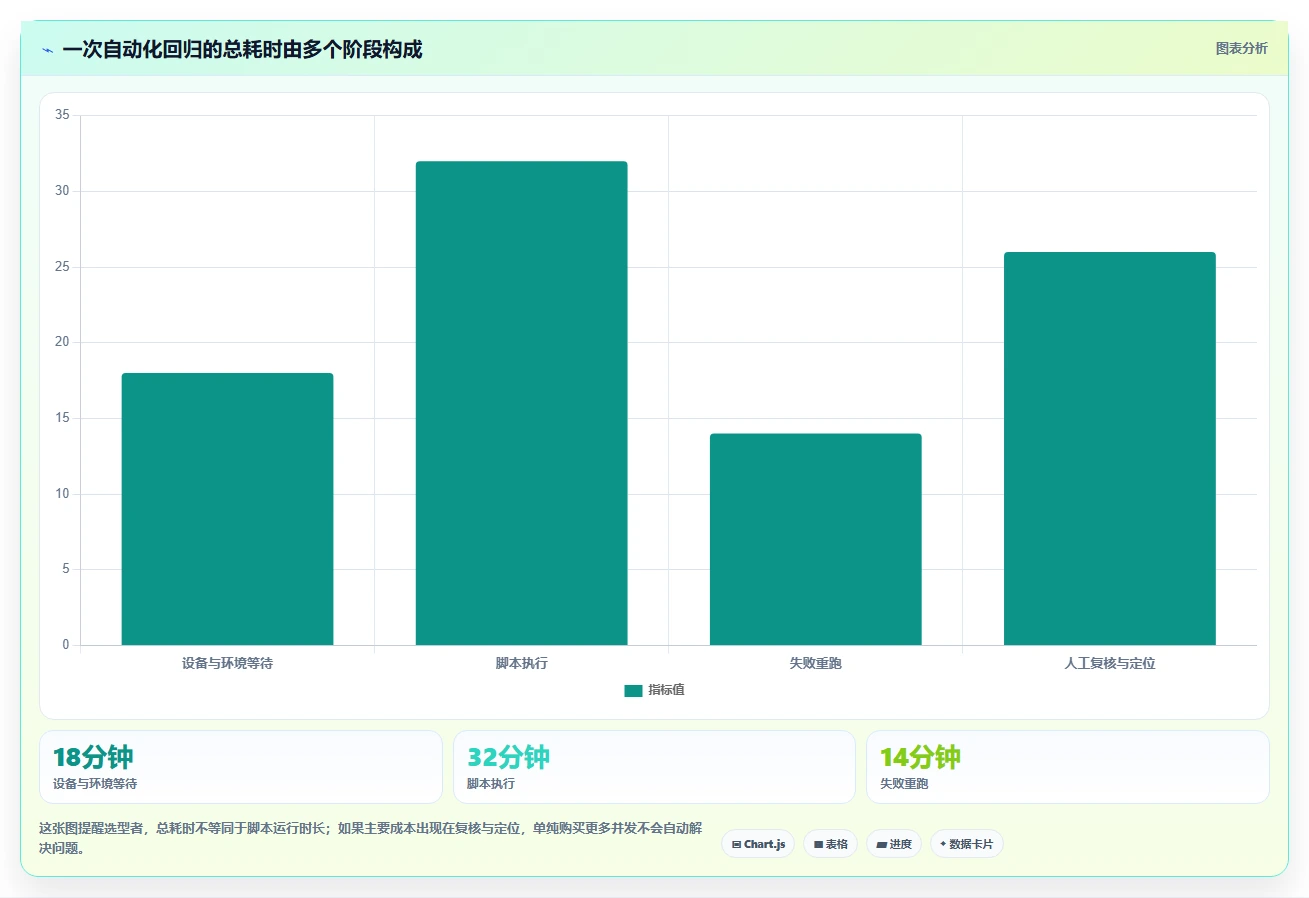
Task: Click the chart title 一次自动化回归的总耗时由多个阶段构成
Action: click(242, 49)
